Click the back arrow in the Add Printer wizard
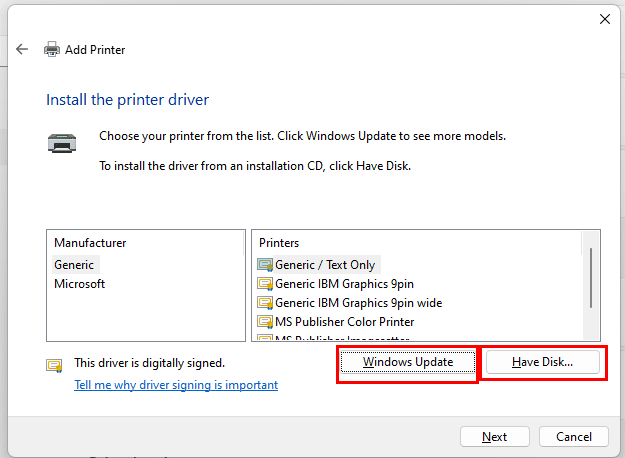 (22, 49)
